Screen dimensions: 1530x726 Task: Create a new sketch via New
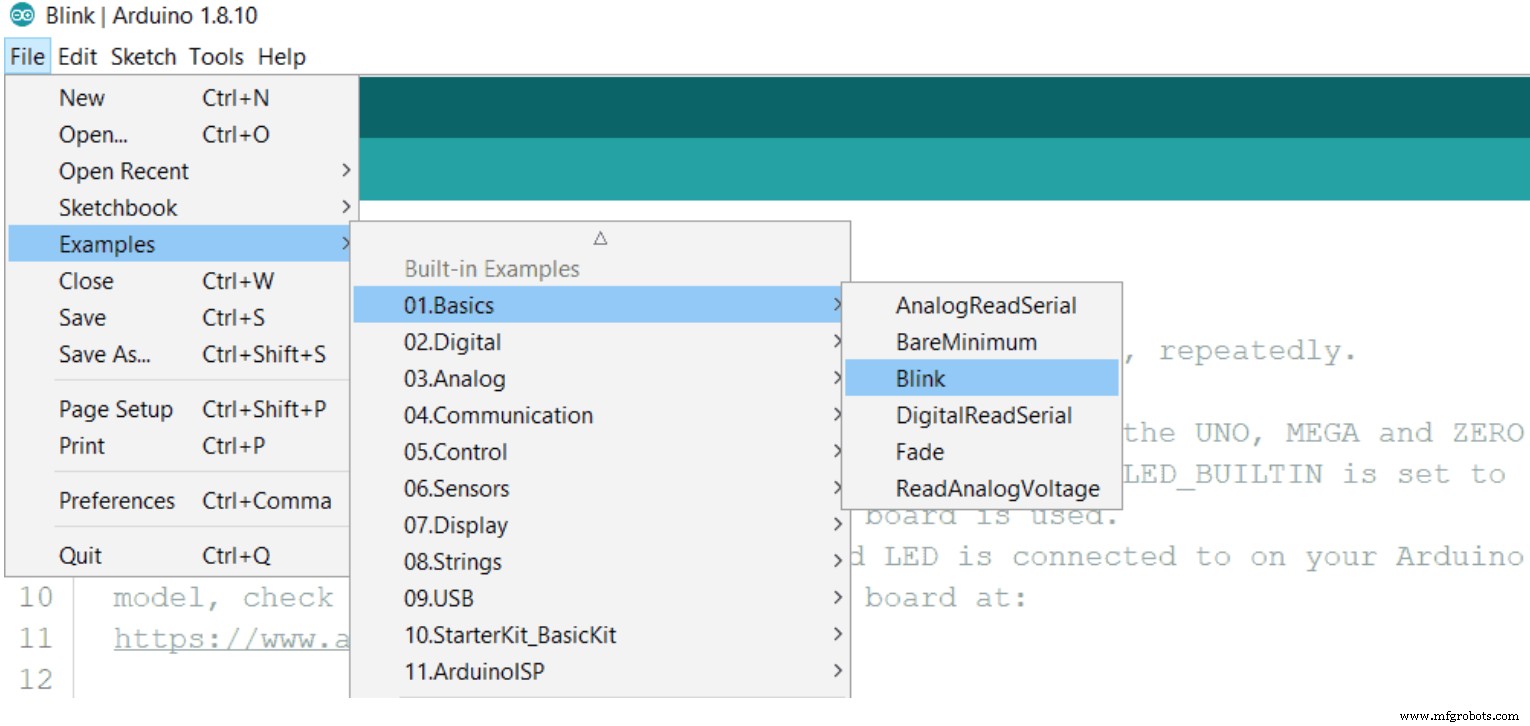pos(80,97)
